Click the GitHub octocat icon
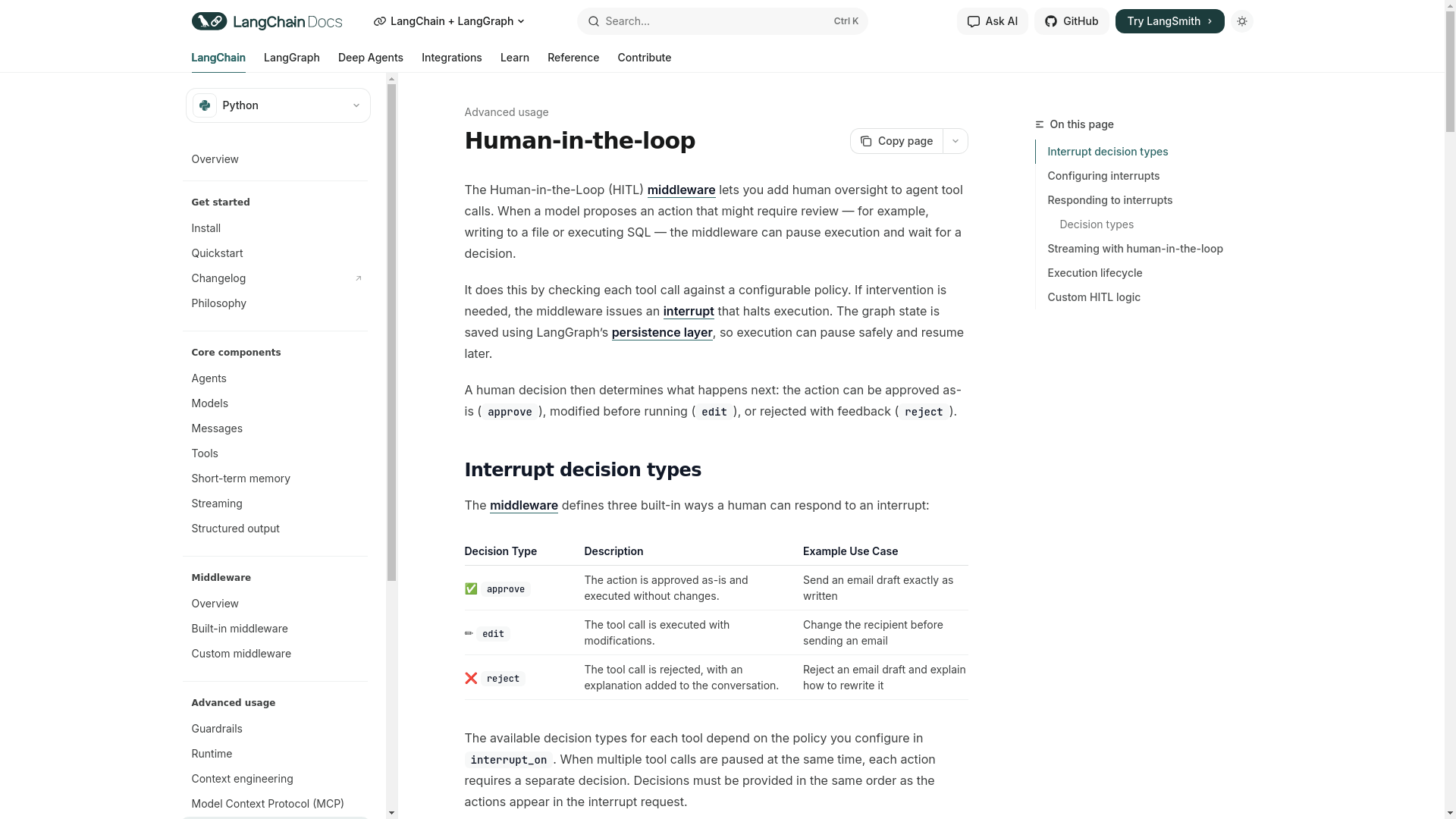The height and width of the screenshot is (819, 1456). (x=1051, y=21)
